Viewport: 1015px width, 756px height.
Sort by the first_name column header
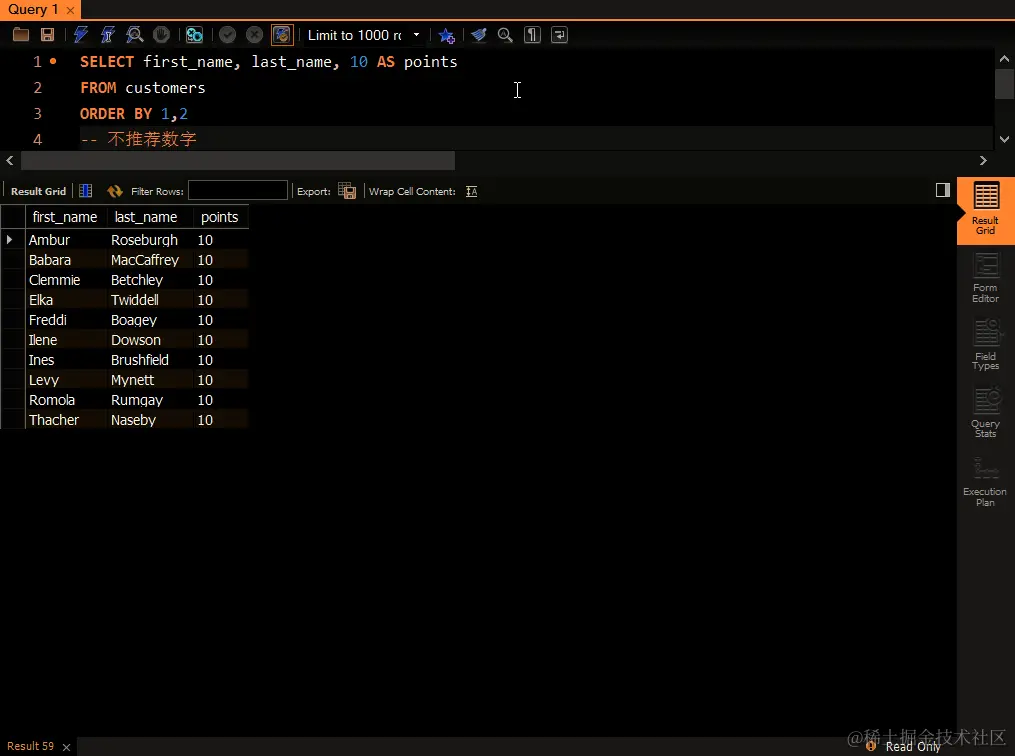pyautogui.click(x=65, y=217)
